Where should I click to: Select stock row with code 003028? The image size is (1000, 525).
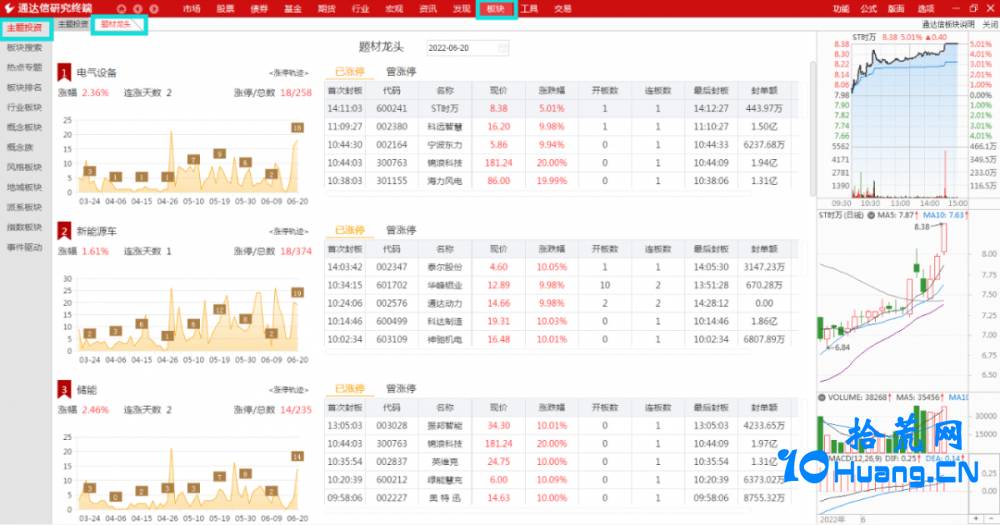click(x=561, y=425)
